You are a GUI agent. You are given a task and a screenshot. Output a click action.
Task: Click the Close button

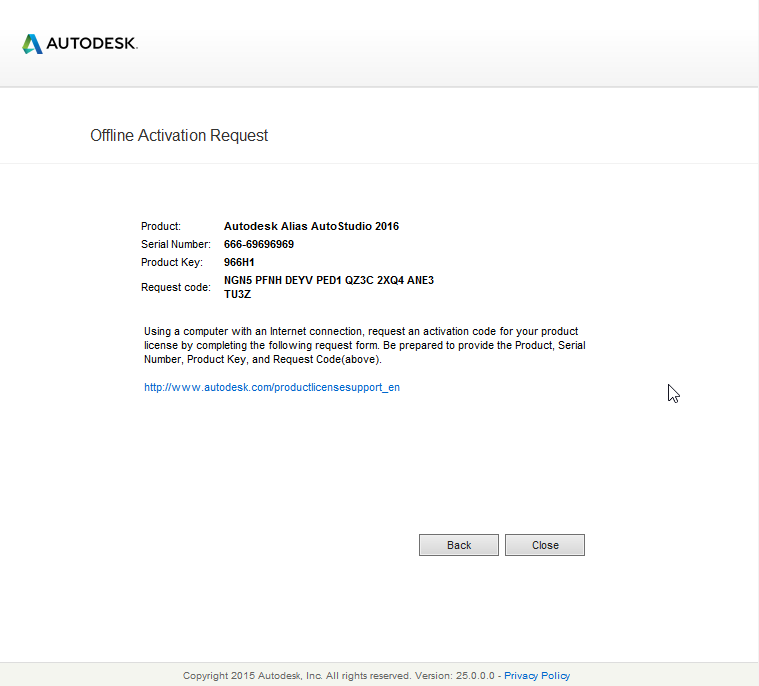click(x=545, y=545)
